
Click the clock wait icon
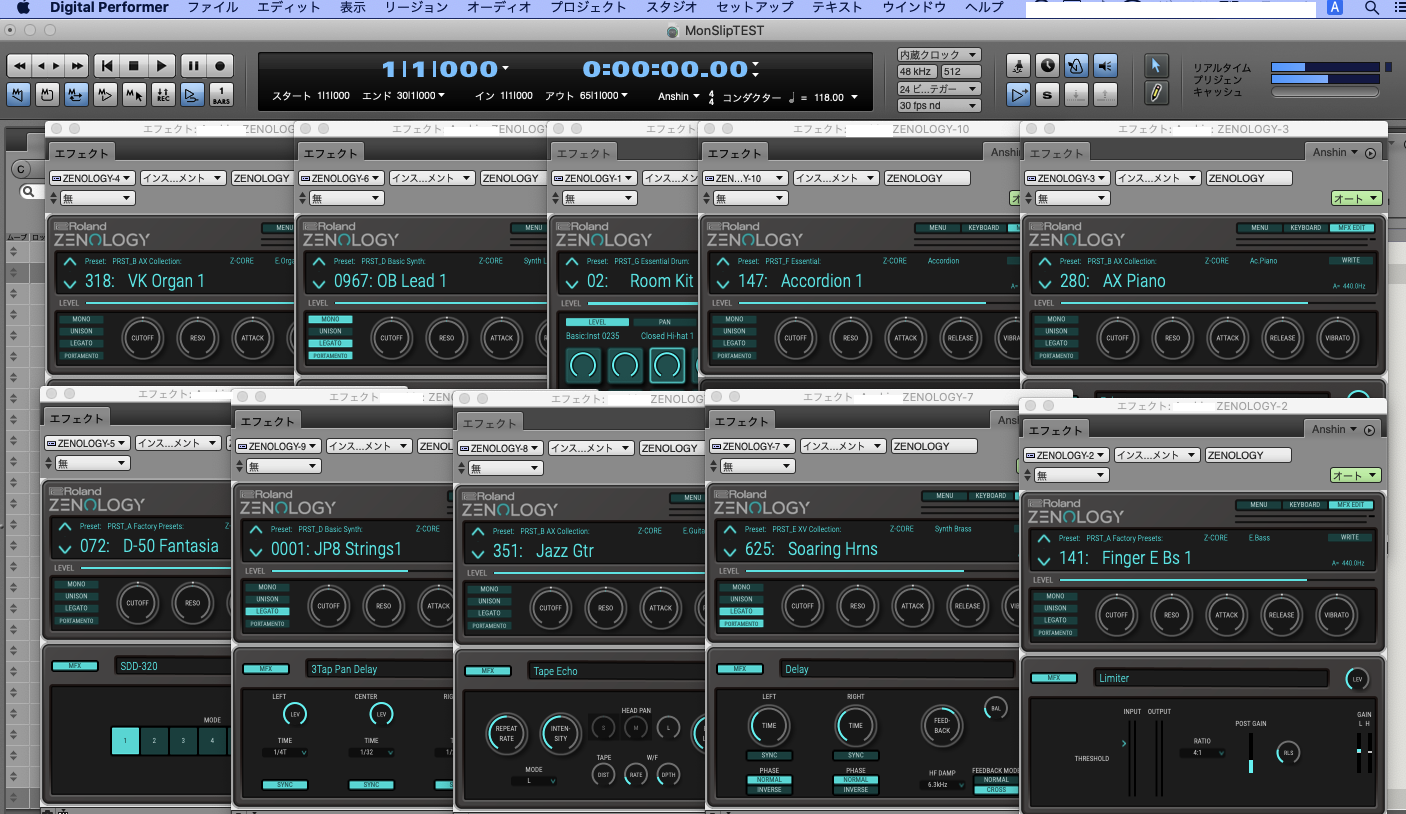1047,66
